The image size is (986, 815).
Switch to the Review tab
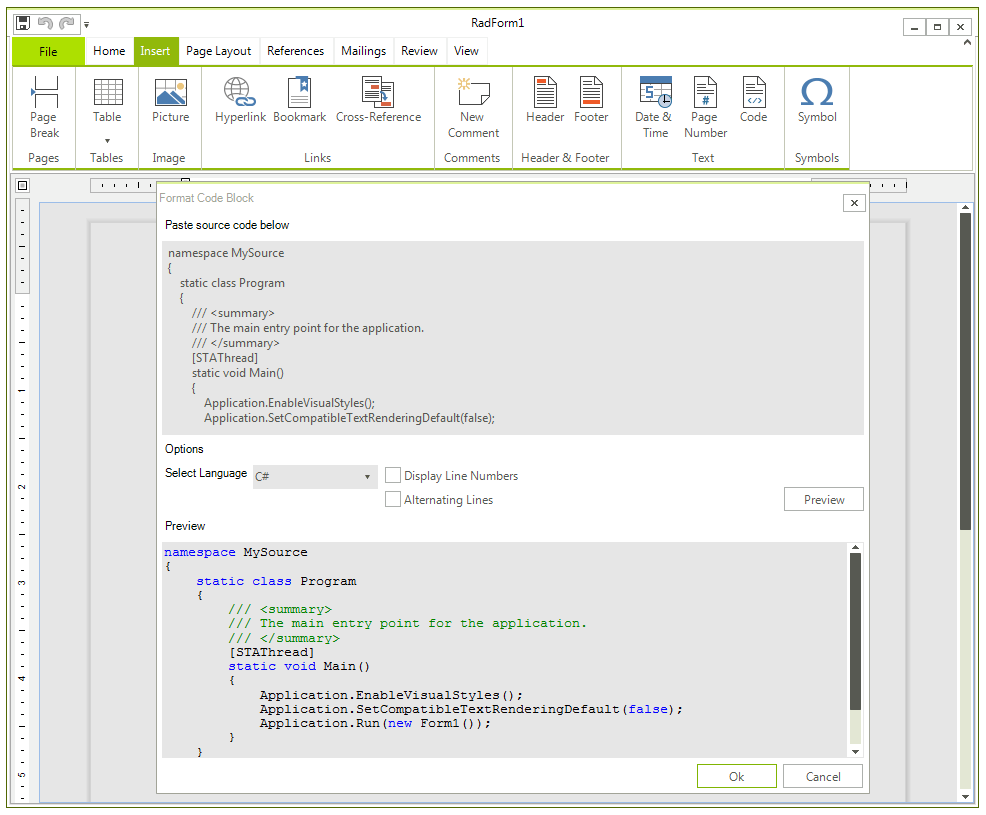click(x=419, y=50)
